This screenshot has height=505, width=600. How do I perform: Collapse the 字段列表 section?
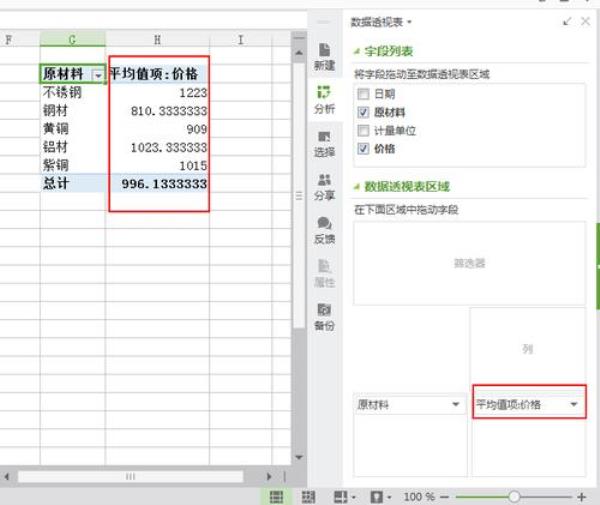tap(357, 51)
